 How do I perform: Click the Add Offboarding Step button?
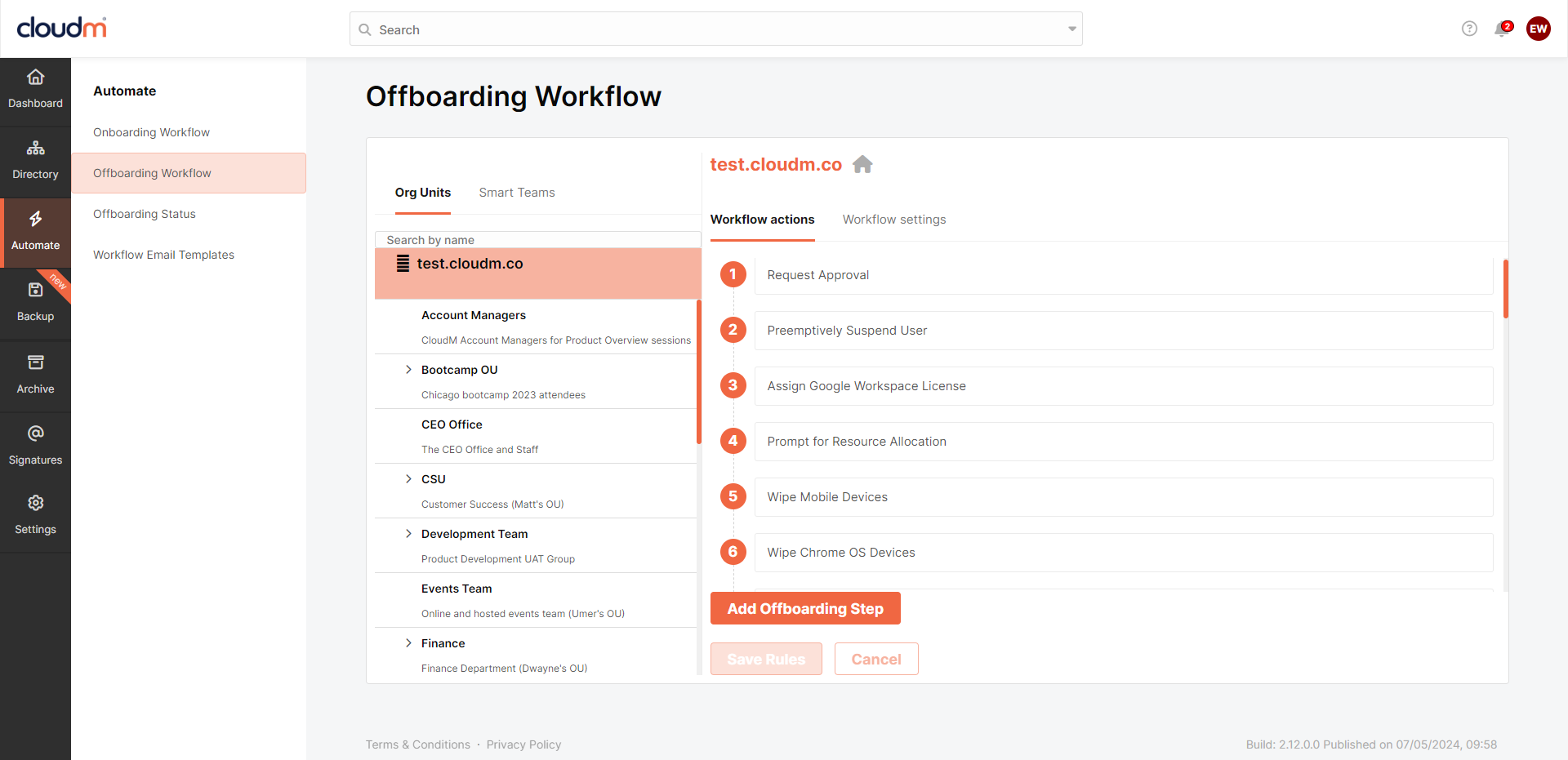pyautogui.click(x=804, y=609)
